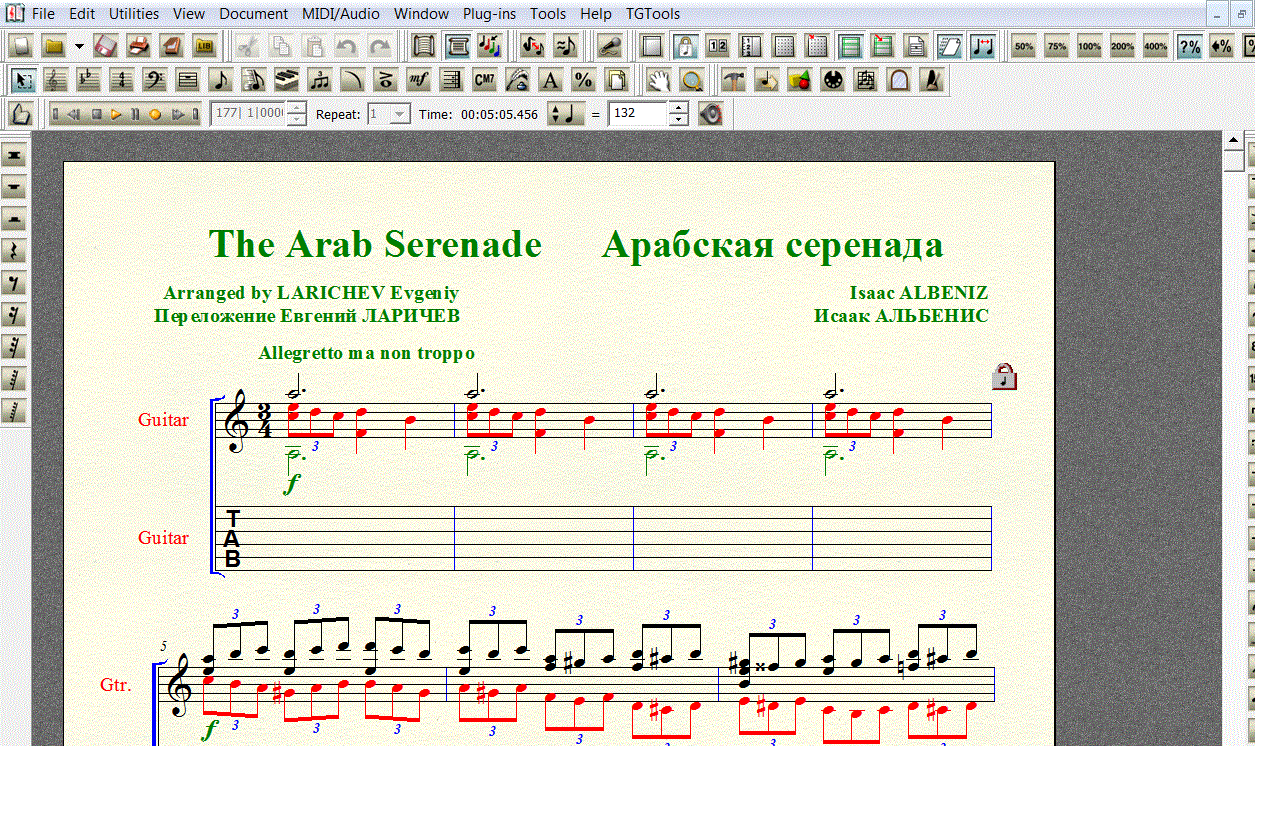Select the Graphics tool shapes icon

point(800,80)
